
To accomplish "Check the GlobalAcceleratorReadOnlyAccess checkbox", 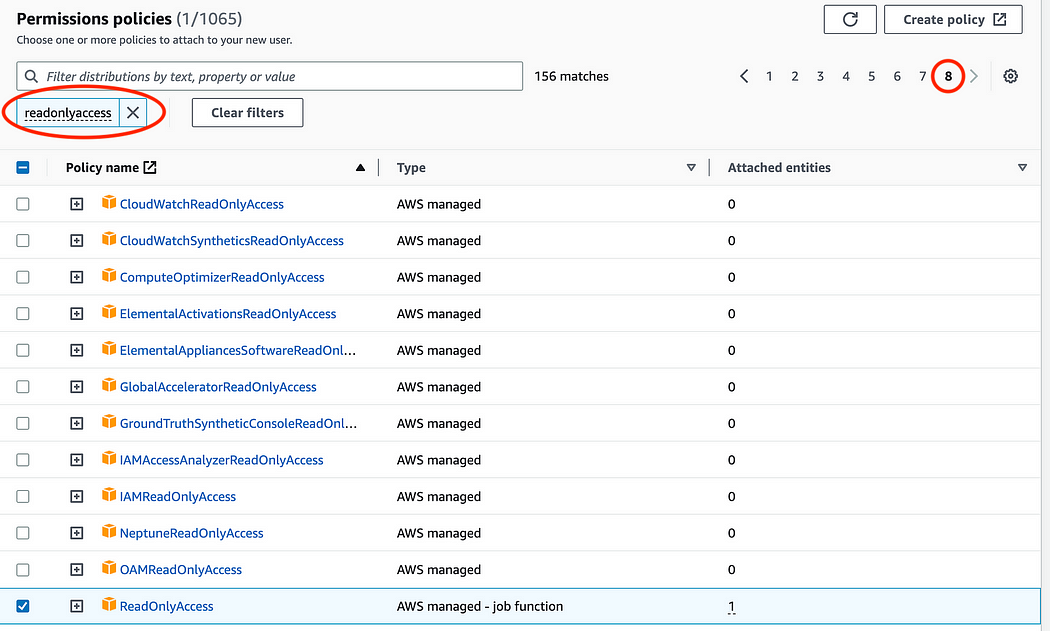I will (x=23, y=387).
